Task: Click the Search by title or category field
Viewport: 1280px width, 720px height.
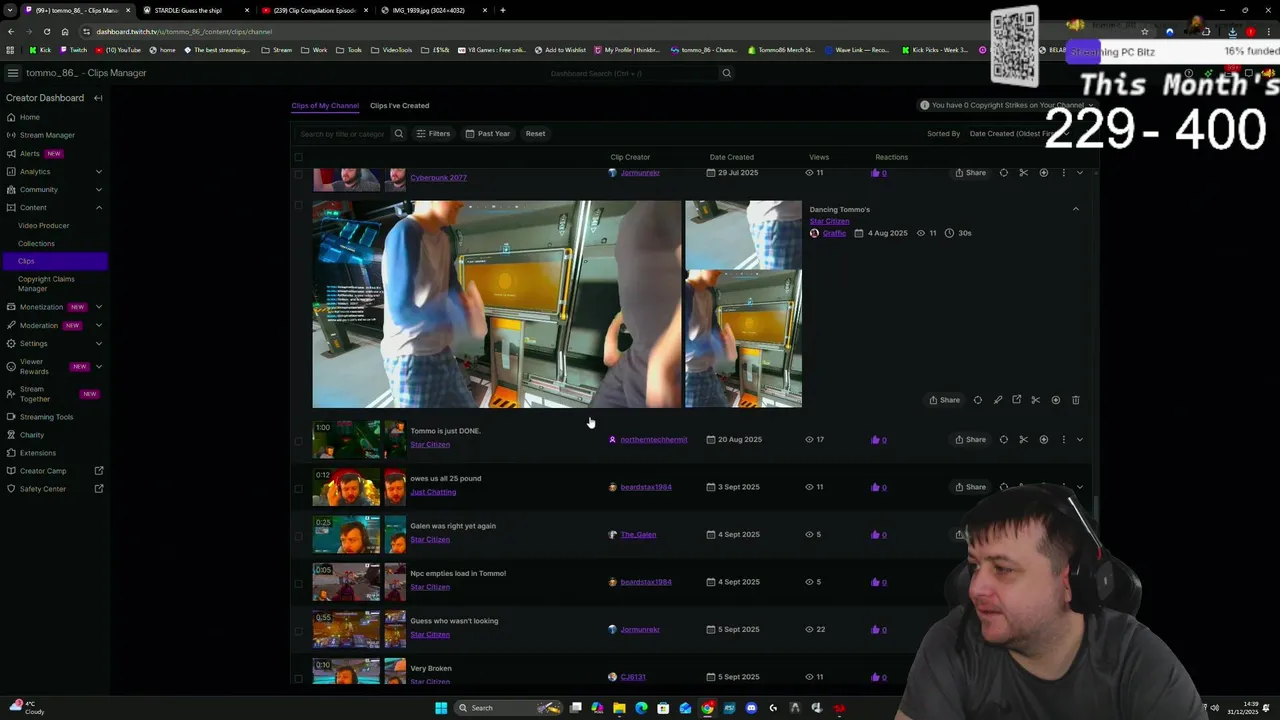Action: (342, 134)
